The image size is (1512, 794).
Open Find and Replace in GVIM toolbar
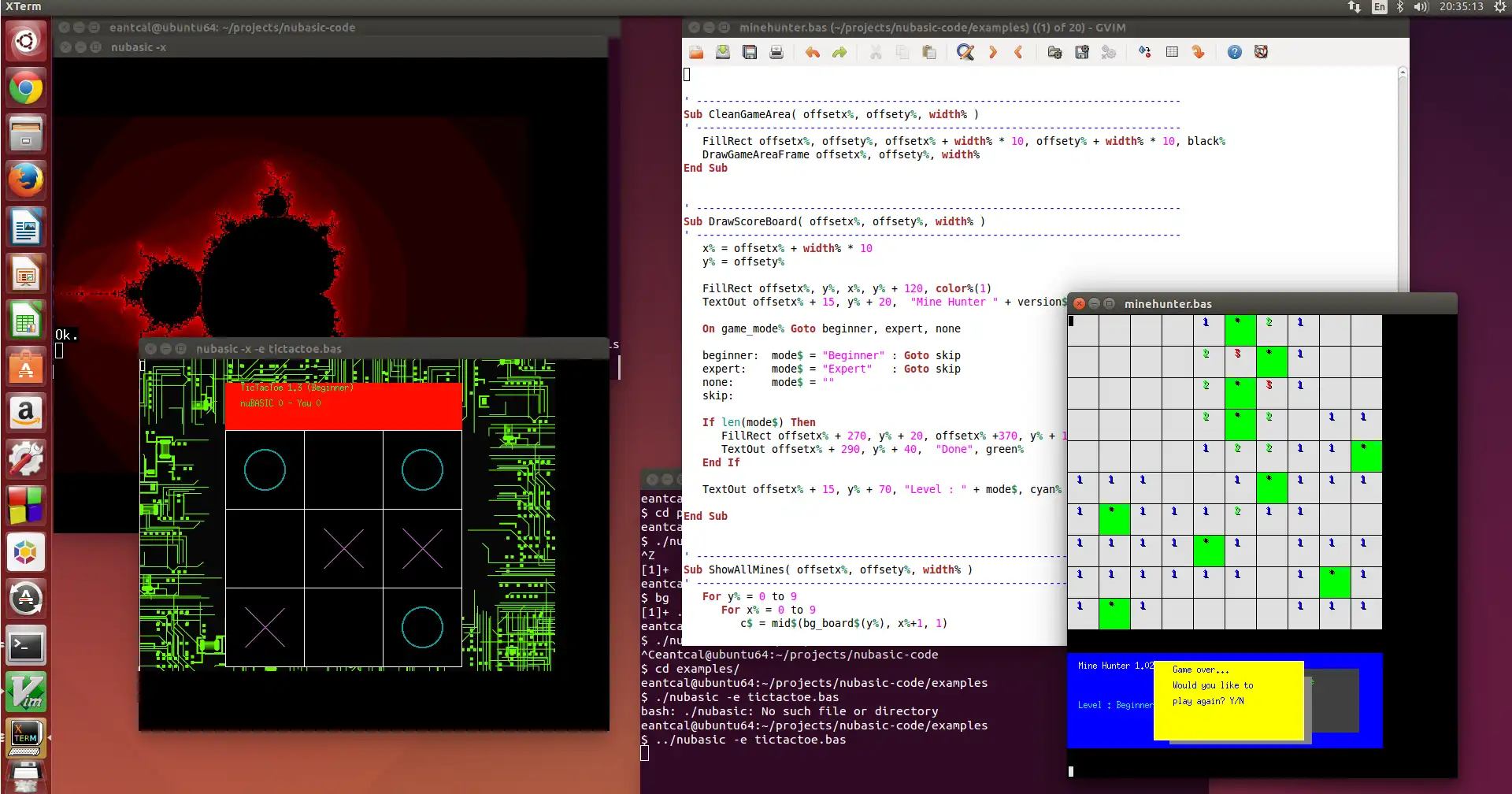click(965, 52)
